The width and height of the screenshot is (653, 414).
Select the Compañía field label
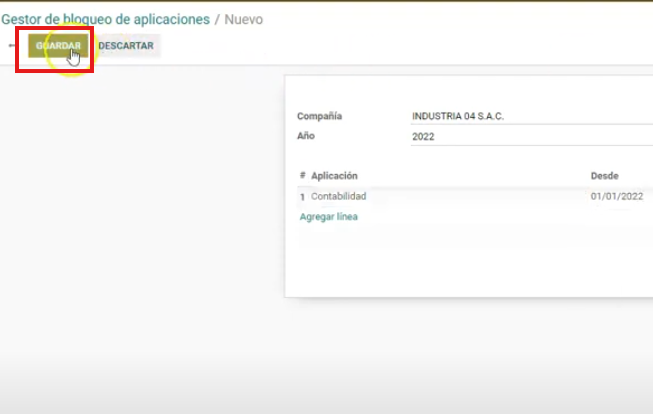(321, 116)
